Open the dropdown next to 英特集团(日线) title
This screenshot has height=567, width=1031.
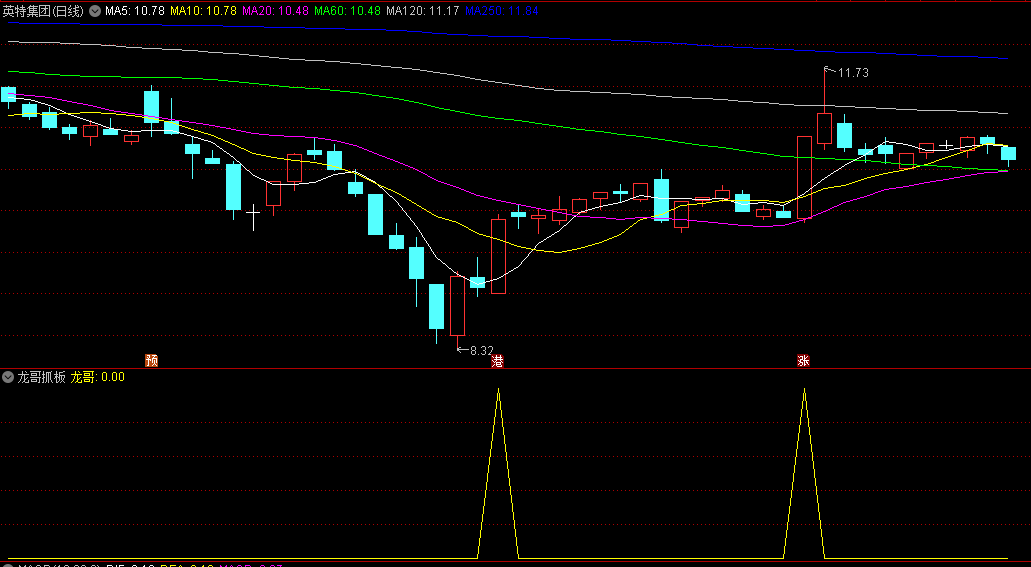coord(95,11)
